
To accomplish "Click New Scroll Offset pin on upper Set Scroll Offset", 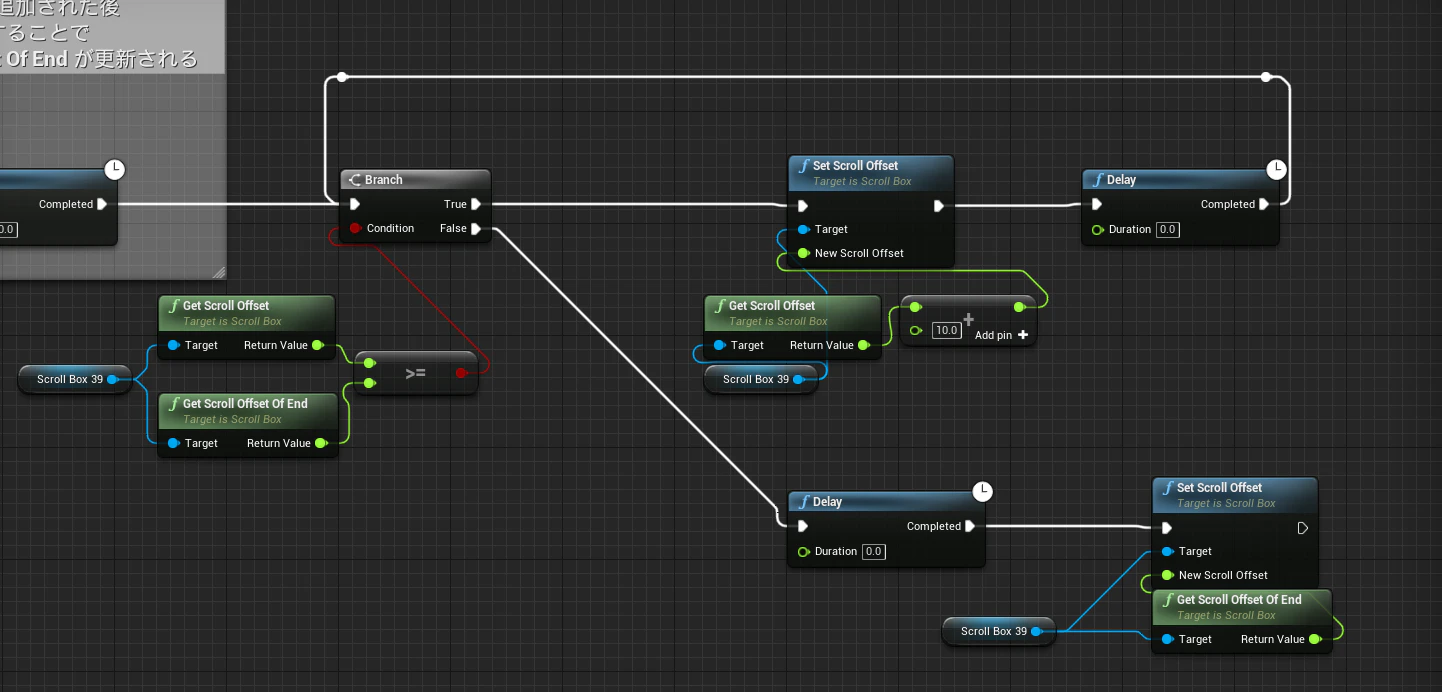I will tap(803, 253).
